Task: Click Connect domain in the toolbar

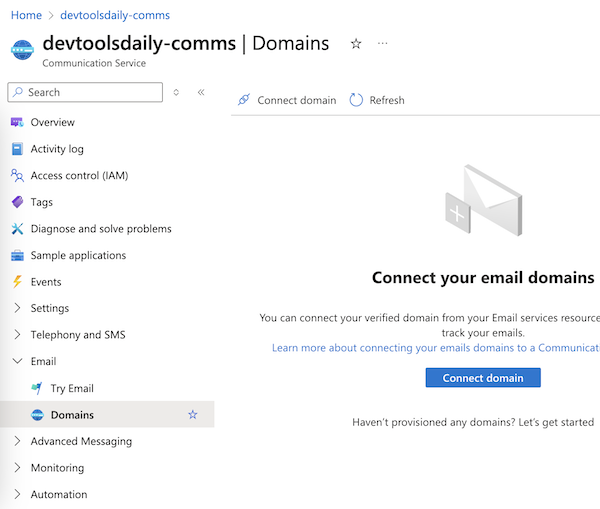Action: 287,100
